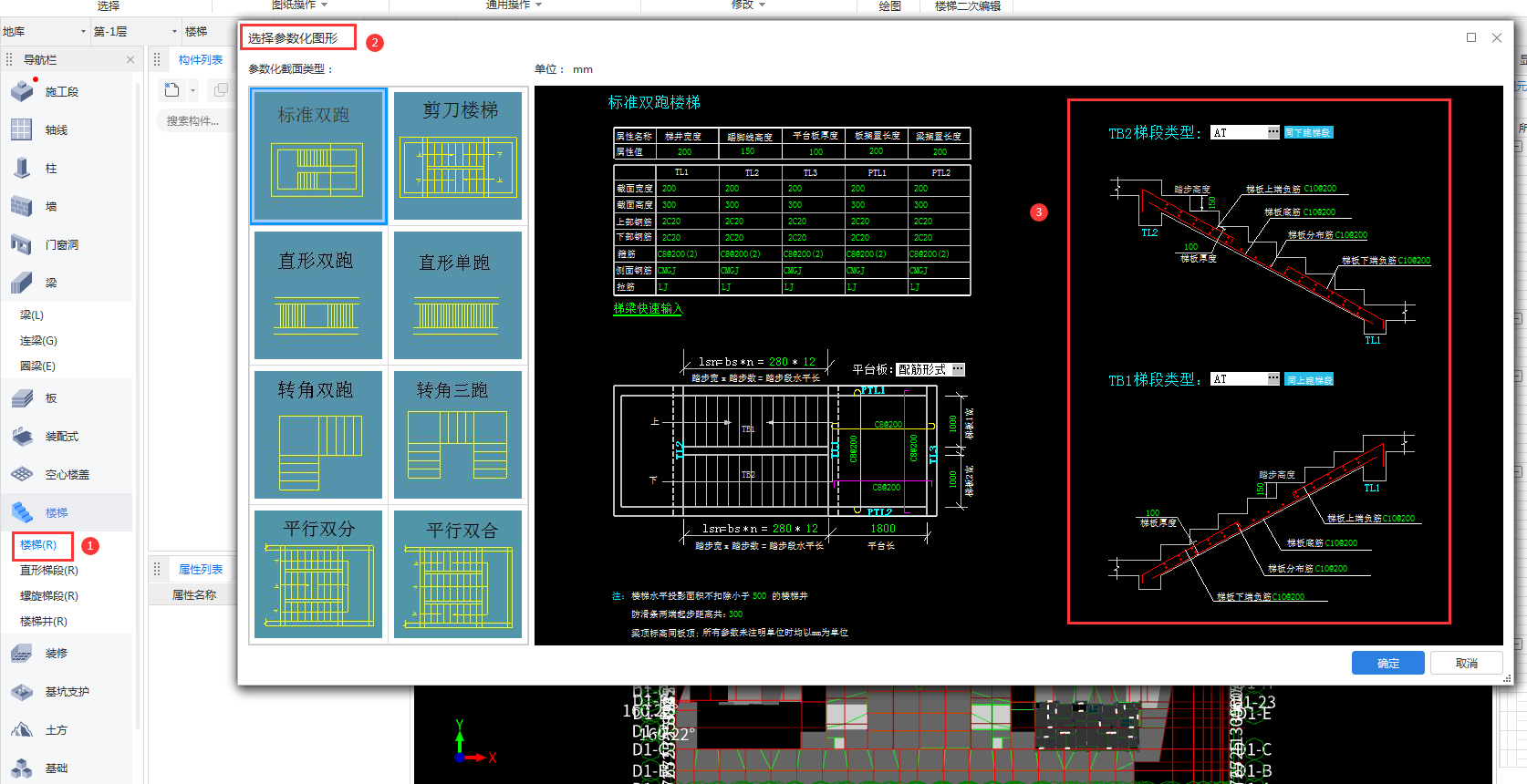The height and width of the screenshot is (784, 1527).
Task: Select 楼梯井(R) in the navigation tree
Action: (44, 621)
